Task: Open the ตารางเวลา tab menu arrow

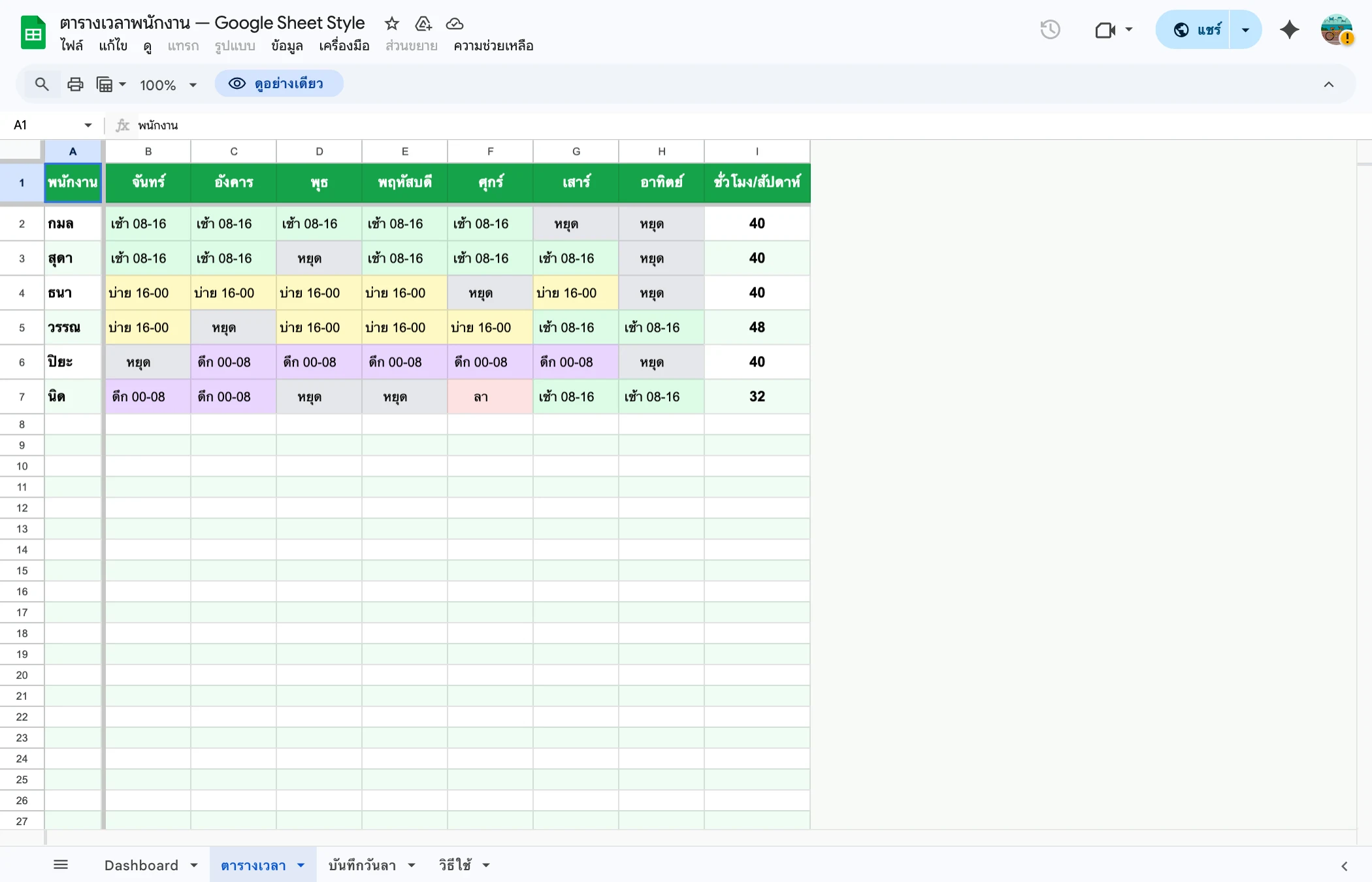Action: tap(300, 864)
